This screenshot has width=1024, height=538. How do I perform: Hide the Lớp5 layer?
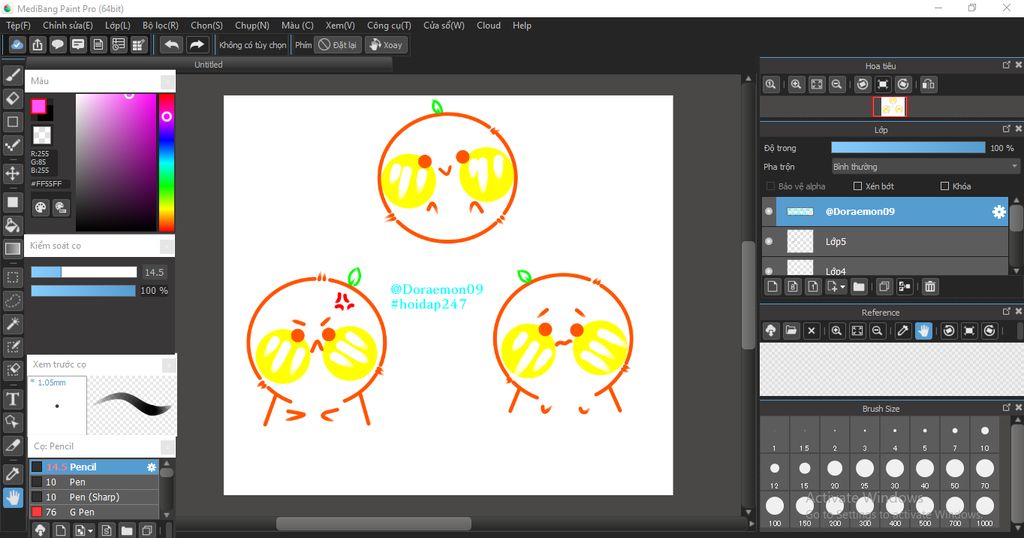[769, 242]
